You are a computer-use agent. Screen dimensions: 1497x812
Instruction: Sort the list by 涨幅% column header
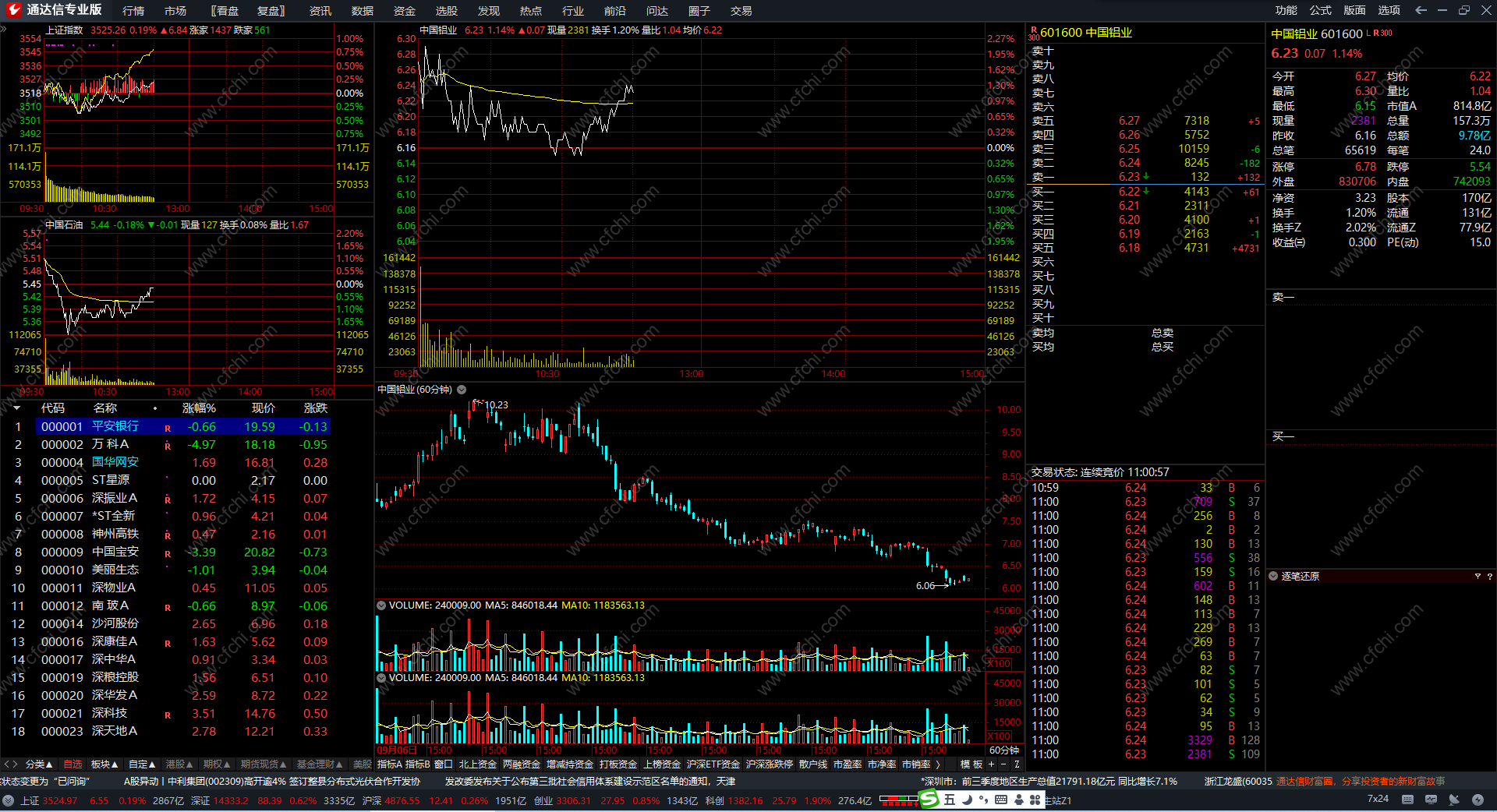[199, 408]
